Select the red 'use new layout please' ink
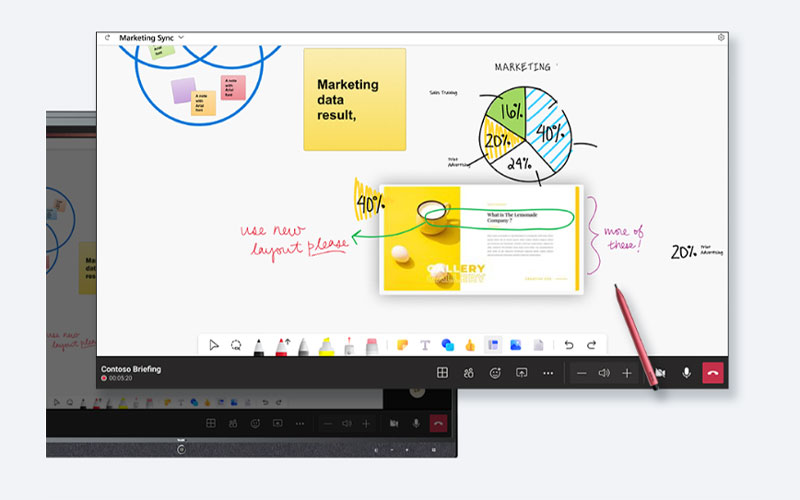The height and width of the screenshot is (500, 800). (295, 241)
